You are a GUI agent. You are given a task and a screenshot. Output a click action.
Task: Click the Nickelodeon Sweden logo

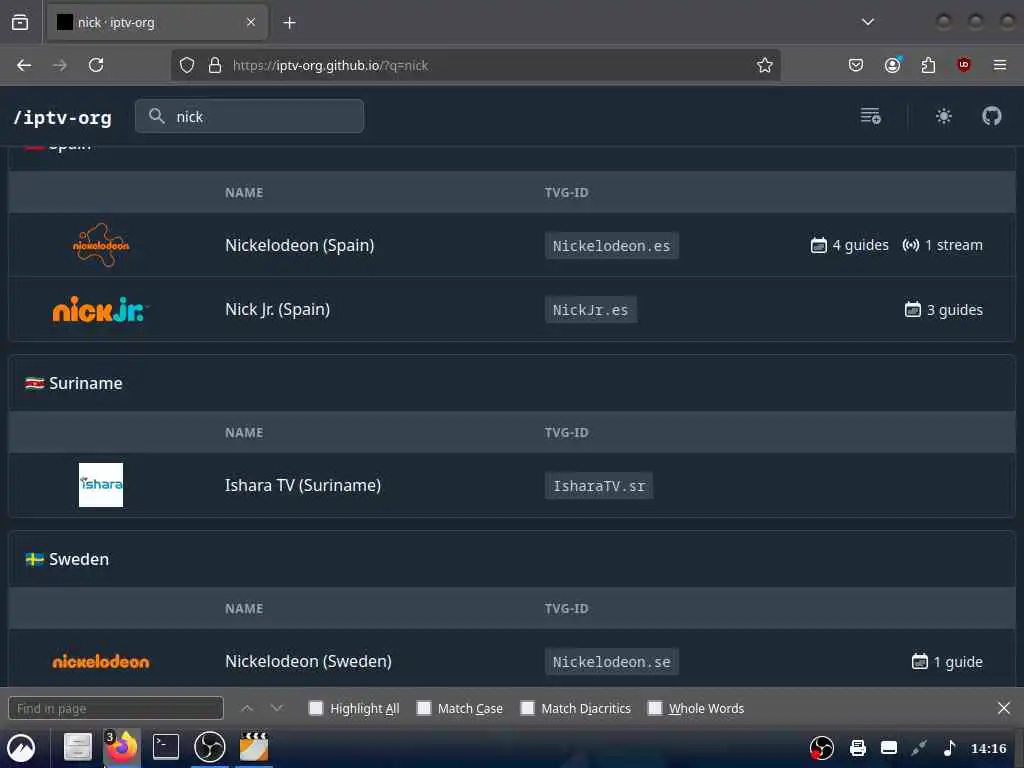tap(101, 662)
